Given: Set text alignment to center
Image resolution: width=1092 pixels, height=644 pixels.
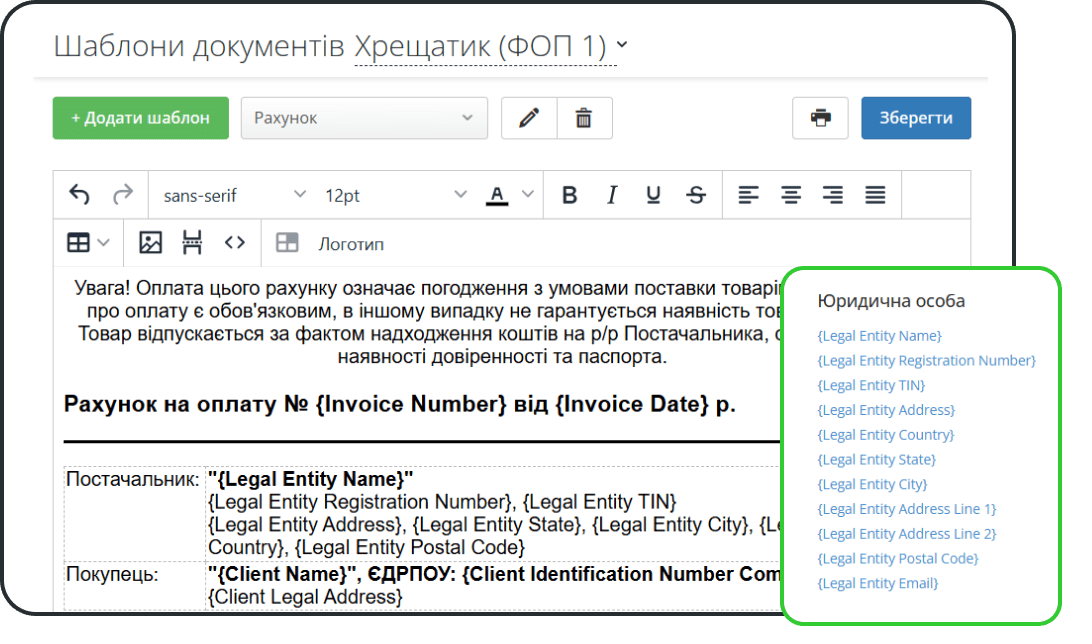Looking at the screenshot, I should pyautogui.click(x=790, y=195).
